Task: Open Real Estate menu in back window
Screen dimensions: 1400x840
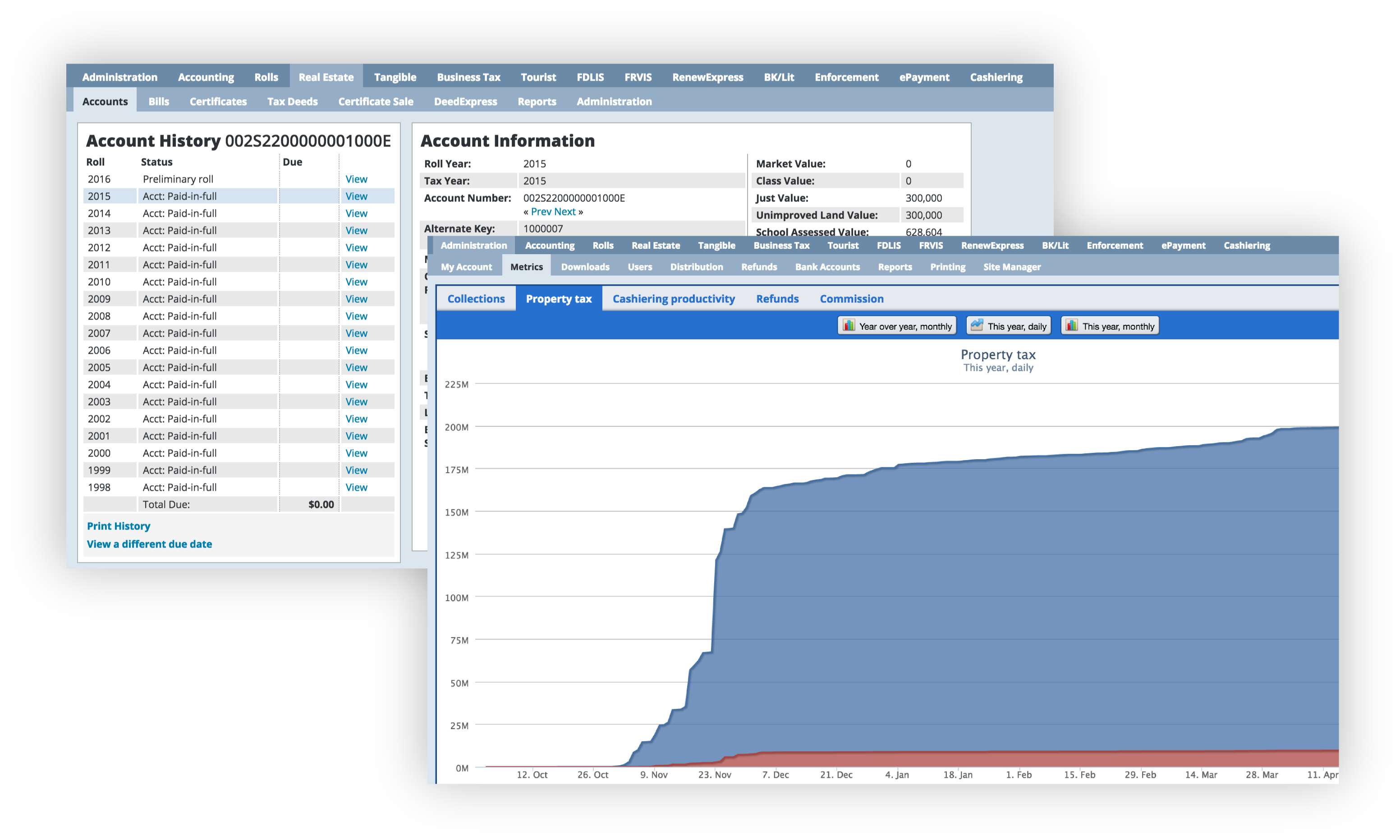Action: (x=326, y=77)
